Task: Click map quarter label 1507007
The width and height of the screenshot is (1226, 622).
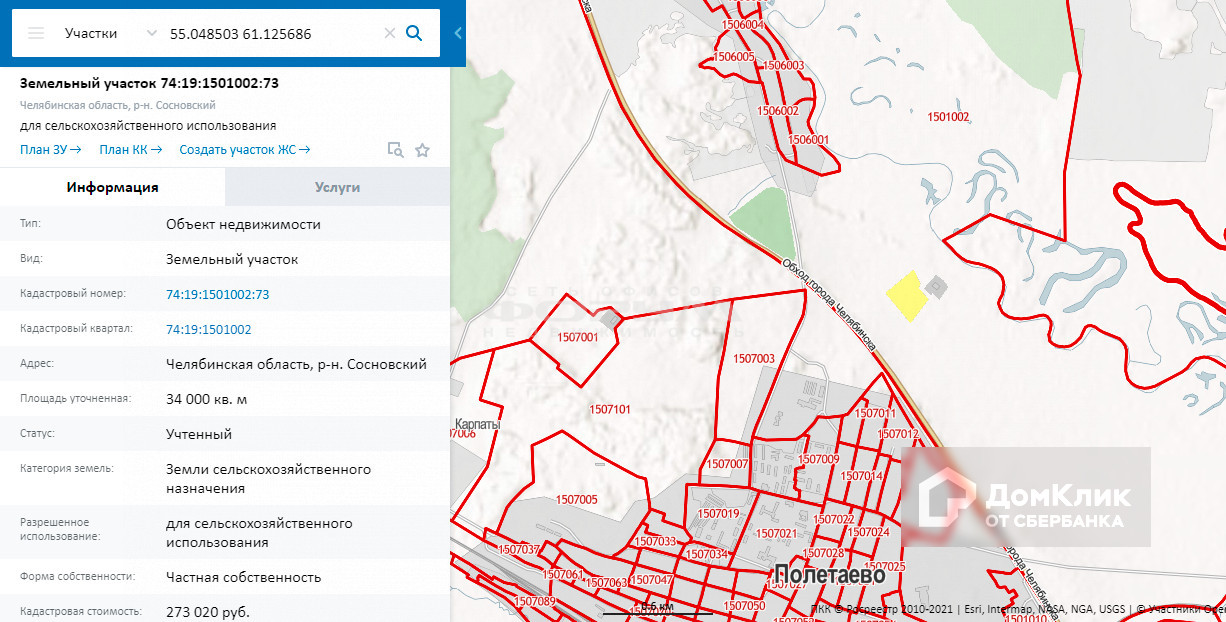Action: (727, 464)
